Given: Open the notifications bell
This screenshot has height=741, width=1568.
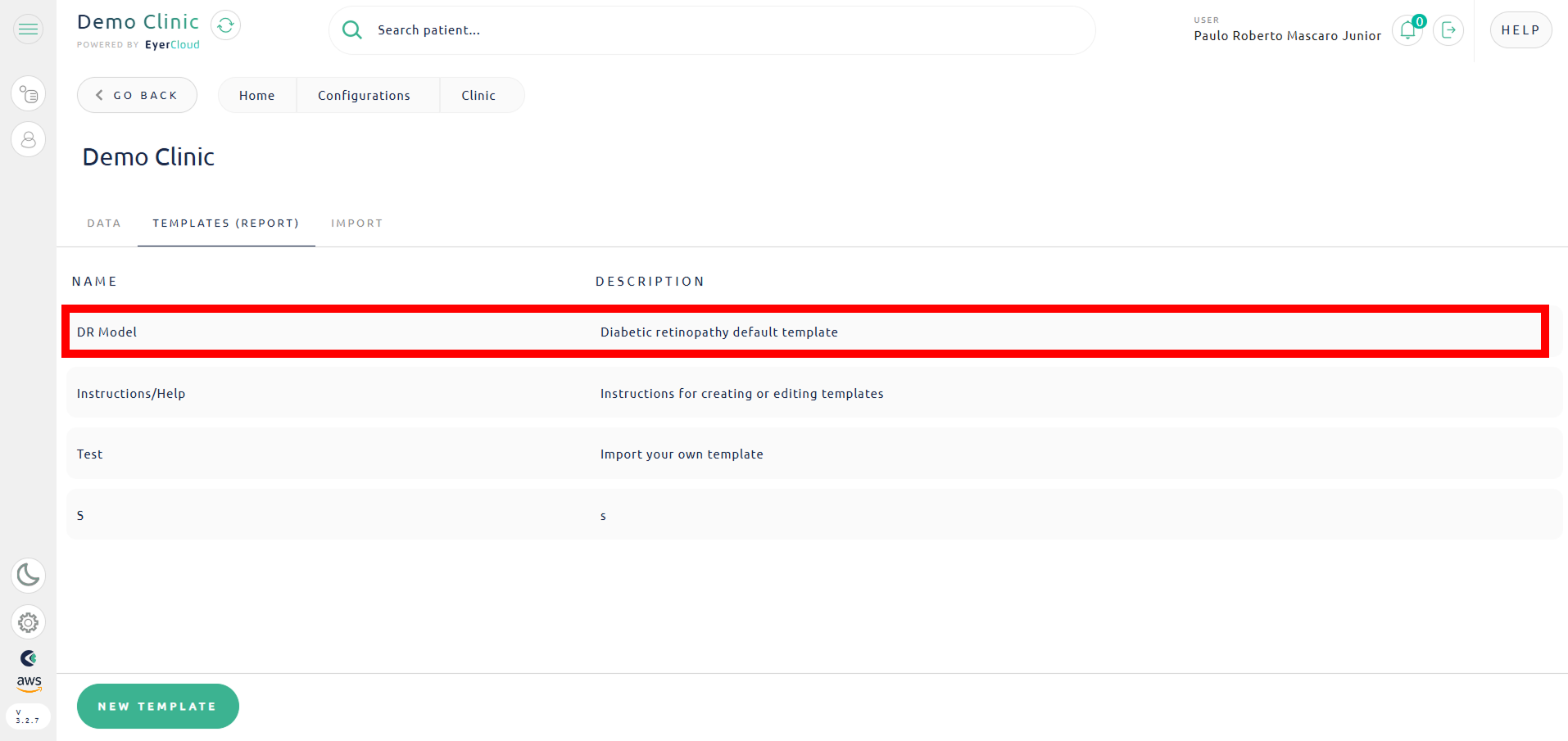Looking at the screenshot, I should 1407,30.
